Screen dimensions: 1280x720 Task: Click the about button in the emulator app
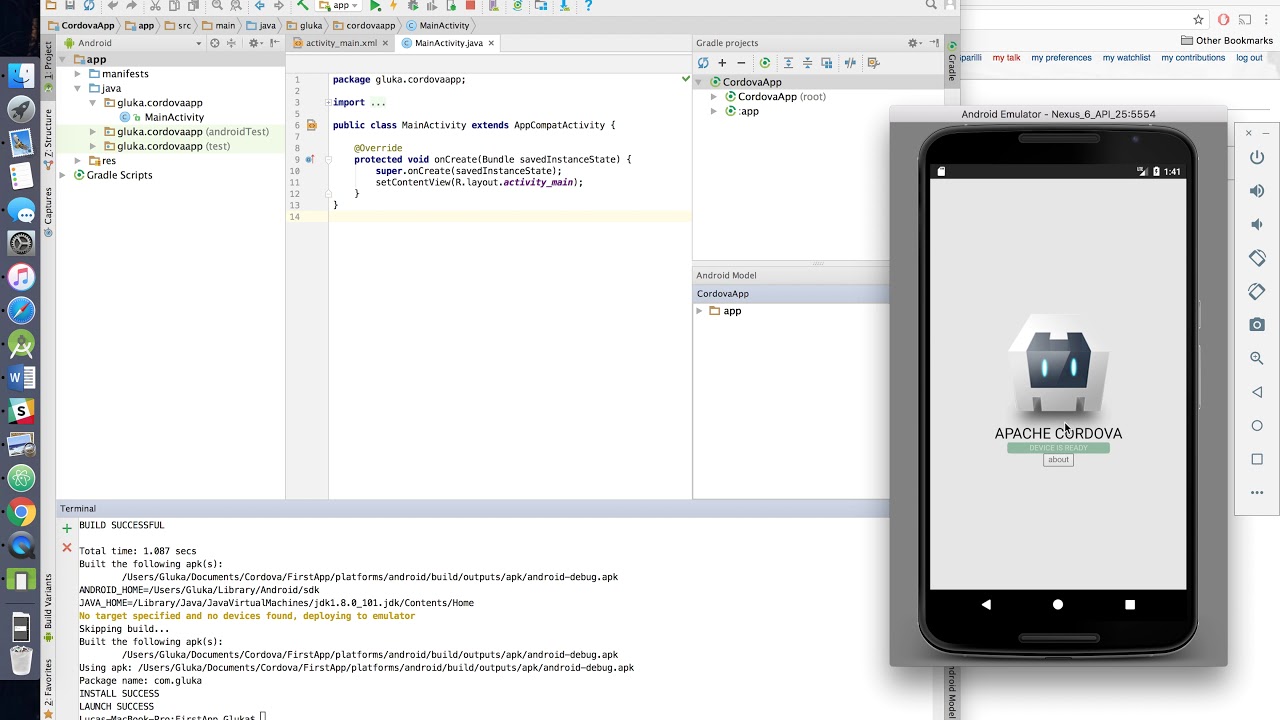[1058, 460]
